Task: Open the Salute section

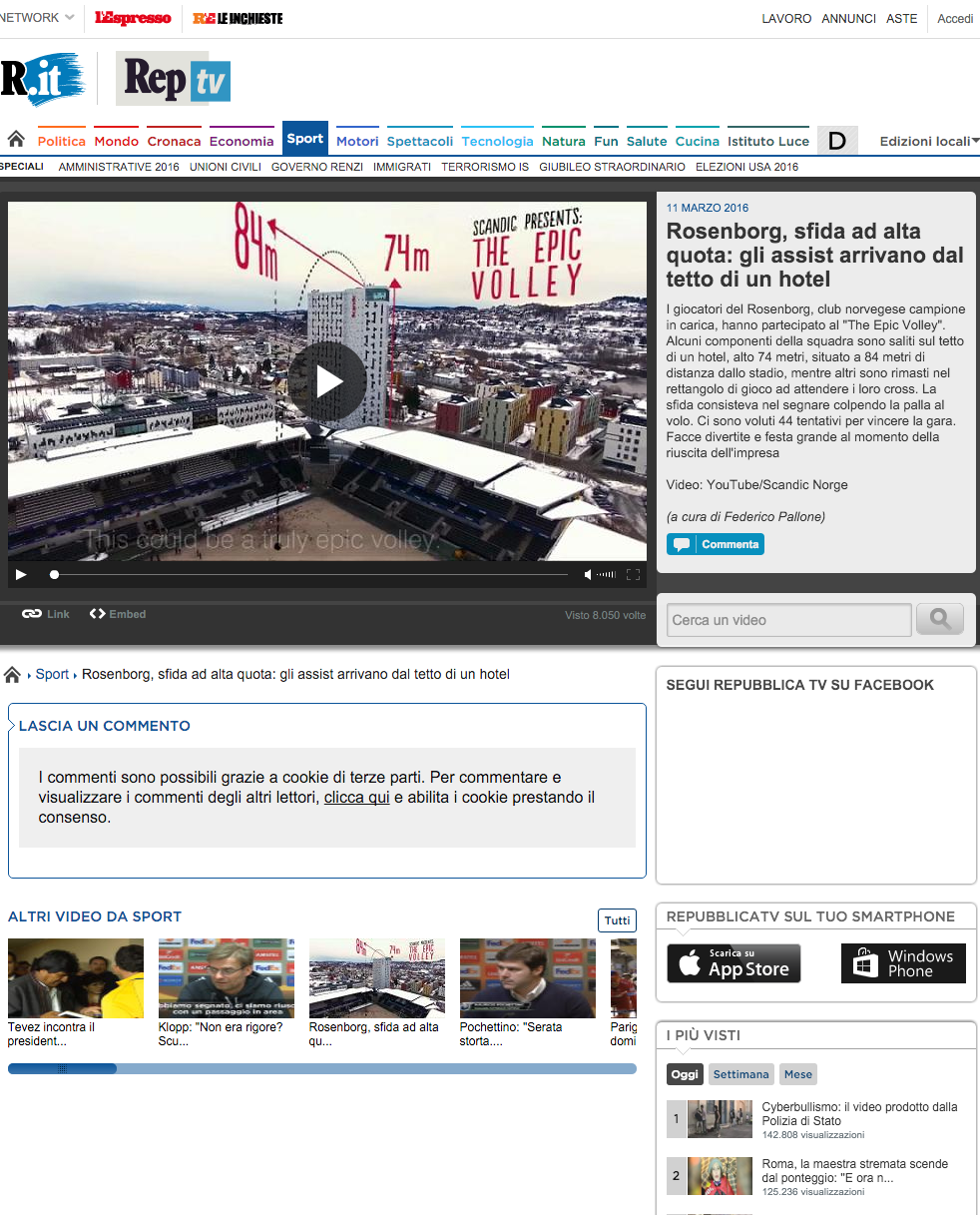Action: click(x=647, y=141)
